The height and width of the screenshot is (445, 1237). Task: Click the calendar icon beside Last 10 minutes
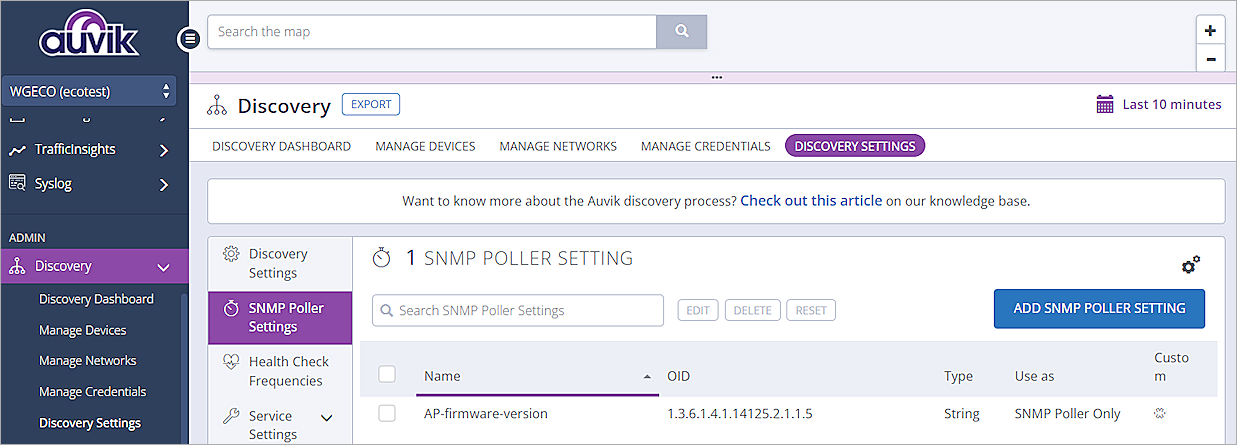click(x=1105, y=104)
